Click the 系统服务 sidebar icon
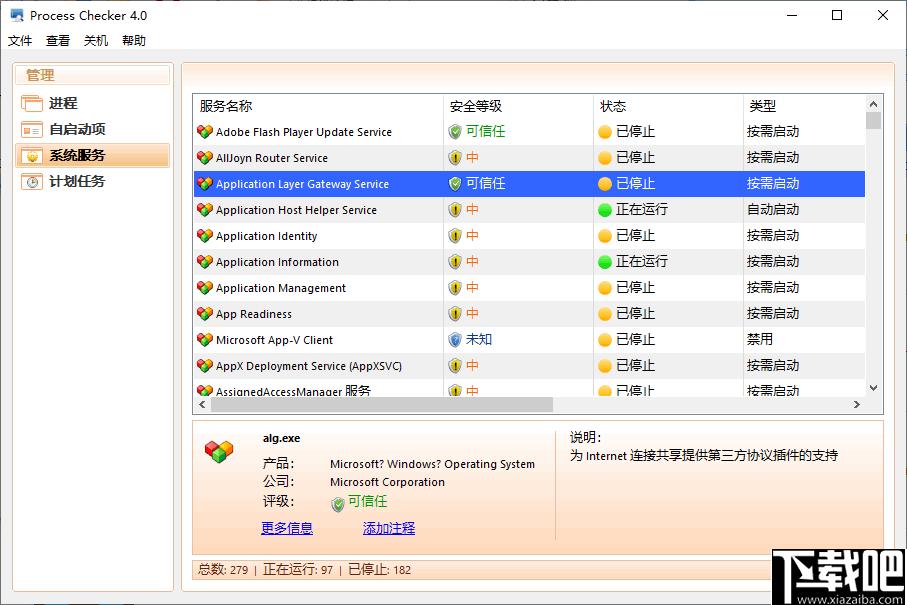Image resolution: width=907 pixels, height=605 pixels. tap(32, 156)
